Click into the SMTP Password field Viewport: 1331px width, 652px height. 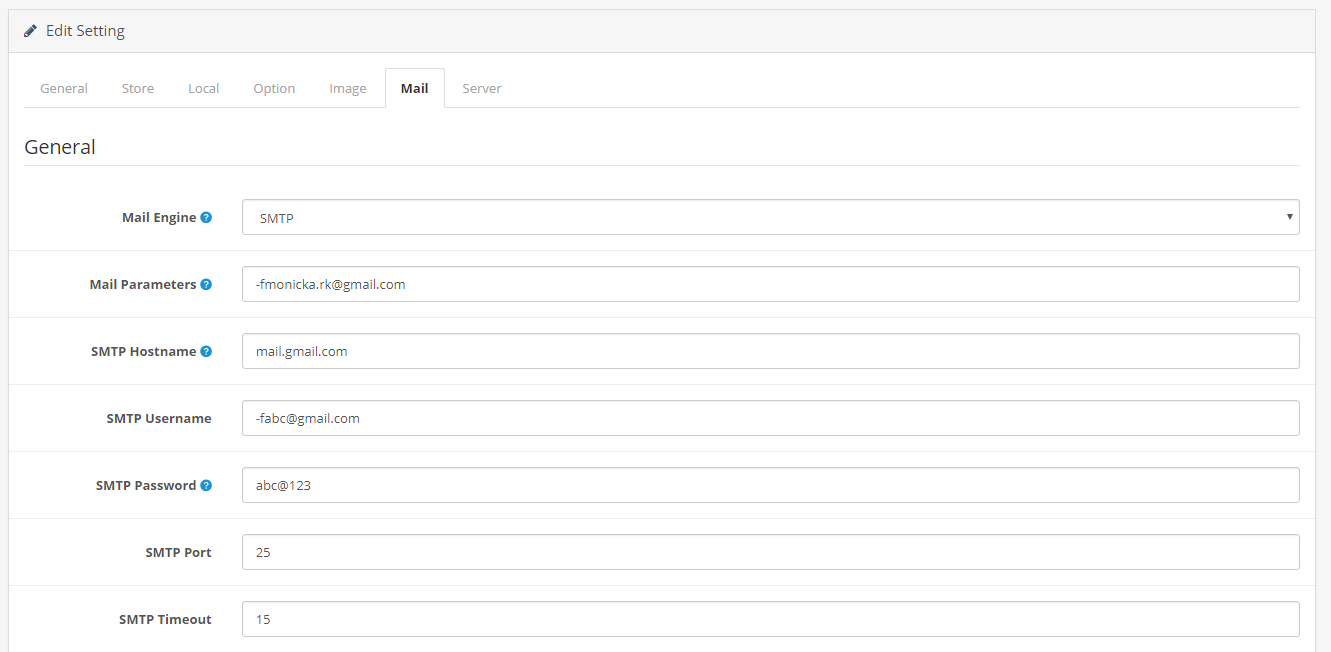(770, 485)
